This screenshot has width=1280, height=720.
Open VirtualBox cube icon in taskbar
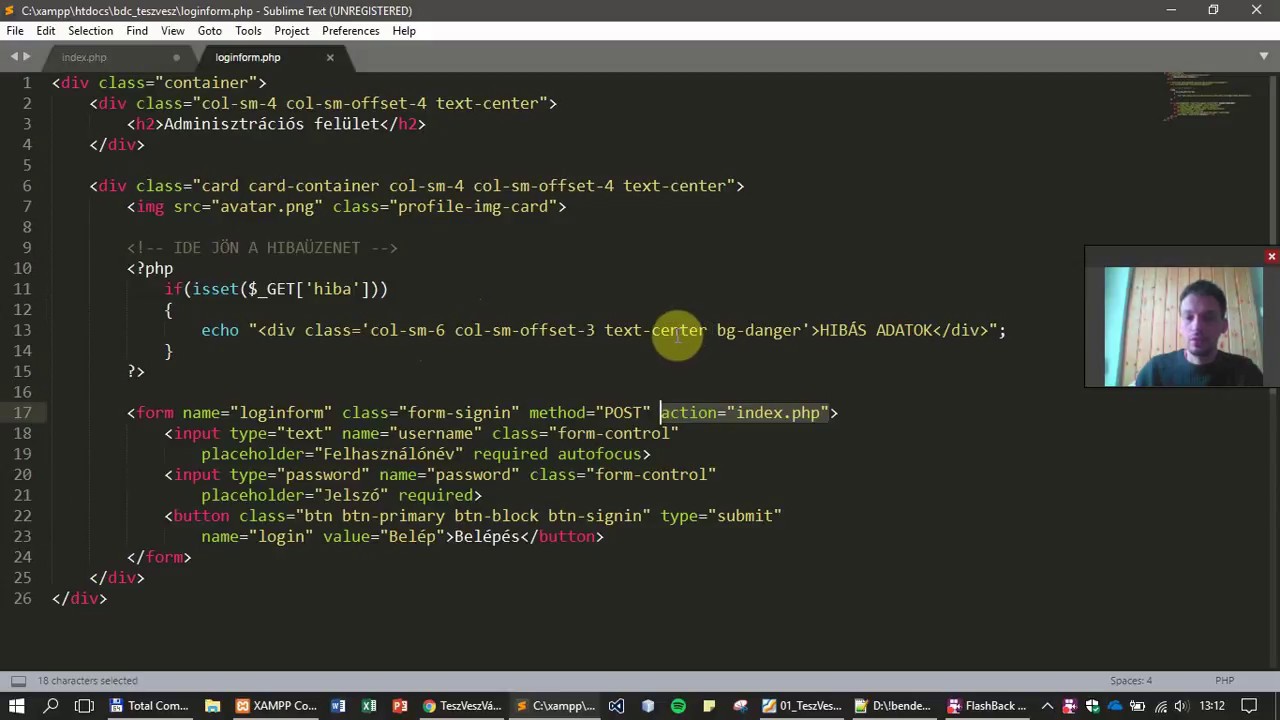pyautogui.click(x=648, y=706)
